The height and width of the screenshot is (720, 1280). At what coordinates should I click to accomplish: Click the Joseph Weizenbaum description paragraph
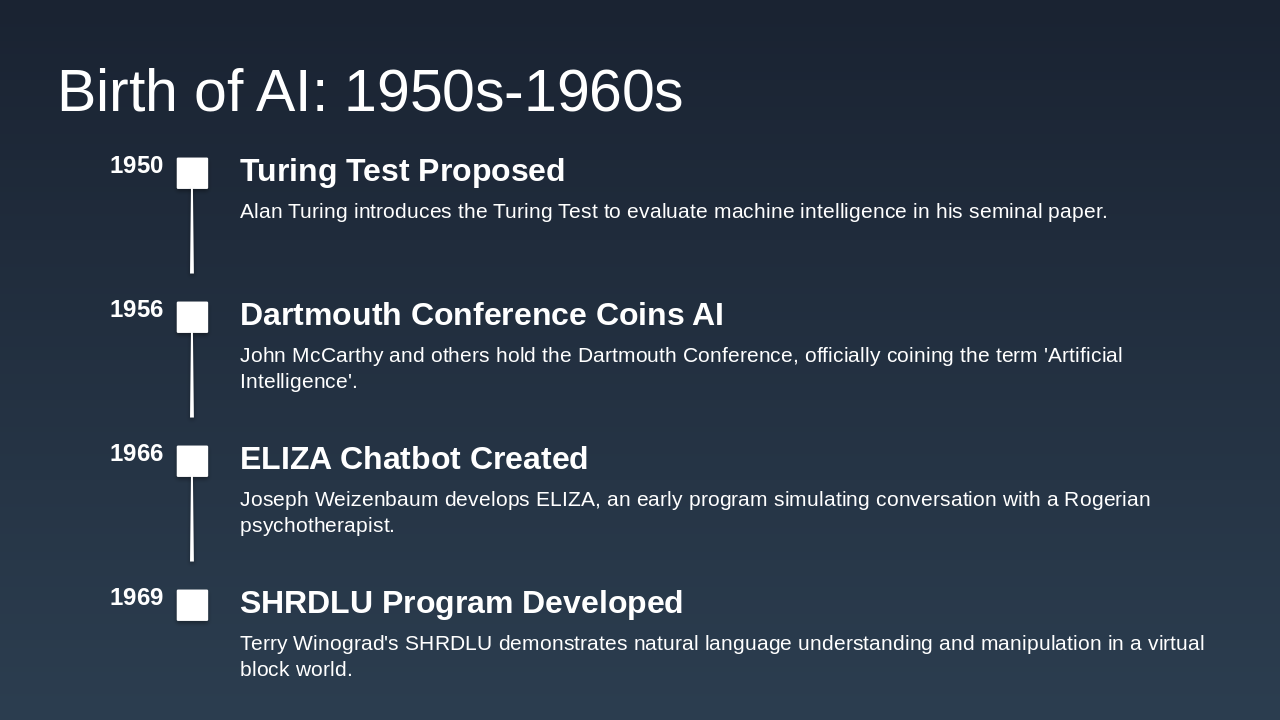tap(695, 512)
